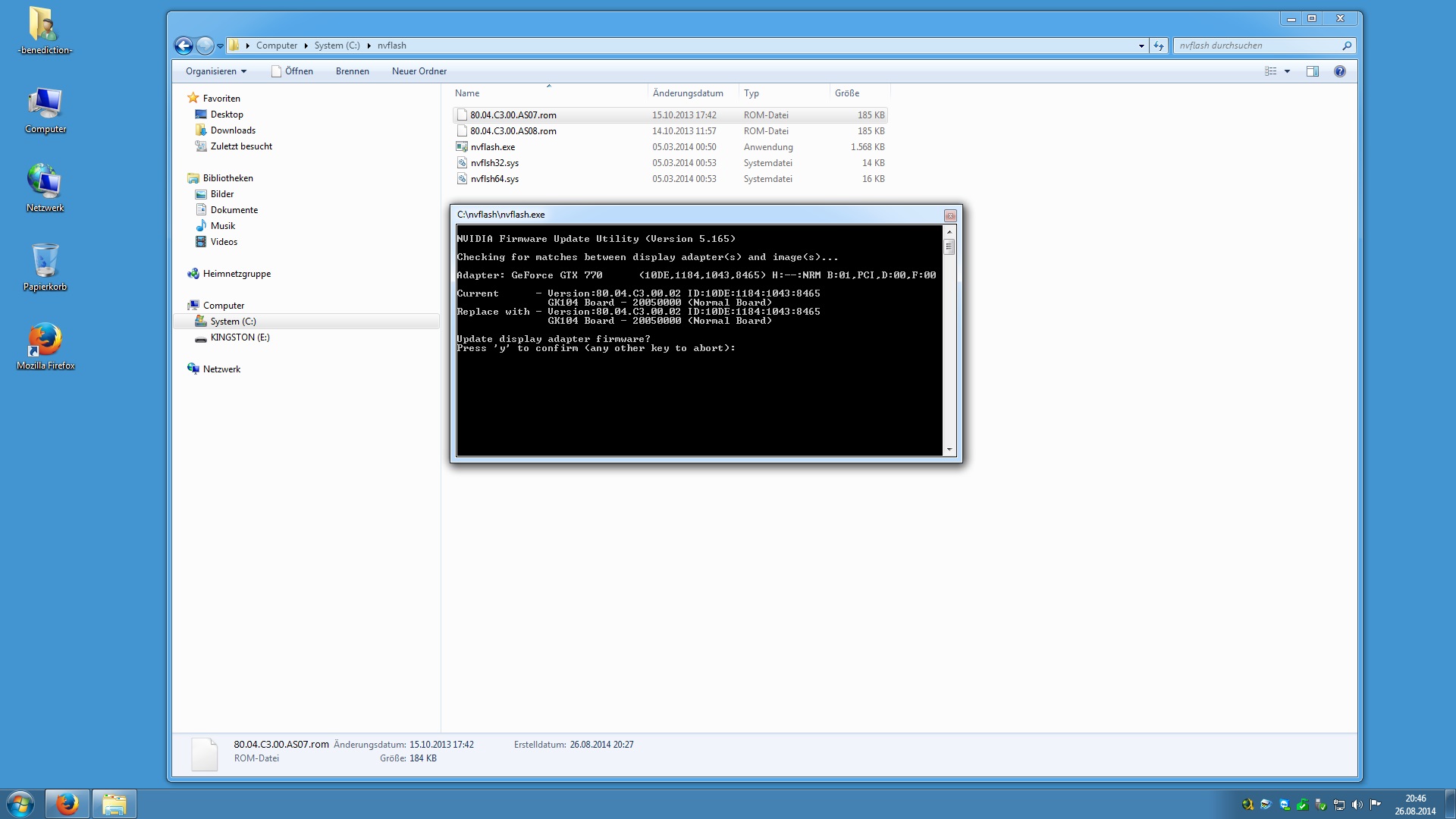This screenshot has height=819, width=1456.
Task: Click the Brennen toolbar item
Action: click(x=352, y=71)
